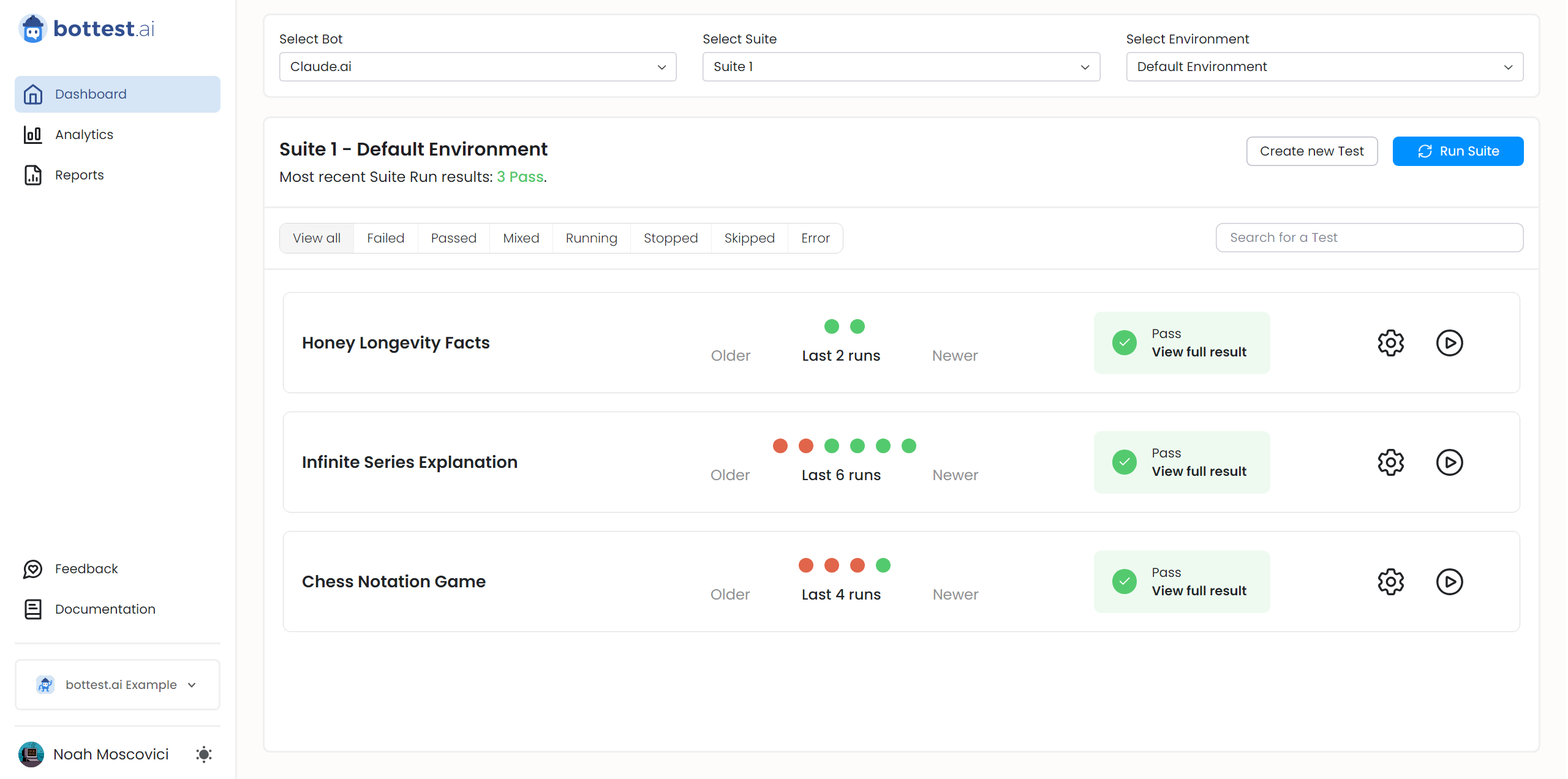Image resolution: width=1568 pixels, height=779 pixels.
Task: Open settings gear for Chess Notation Game
Action: pos(1390,582)
